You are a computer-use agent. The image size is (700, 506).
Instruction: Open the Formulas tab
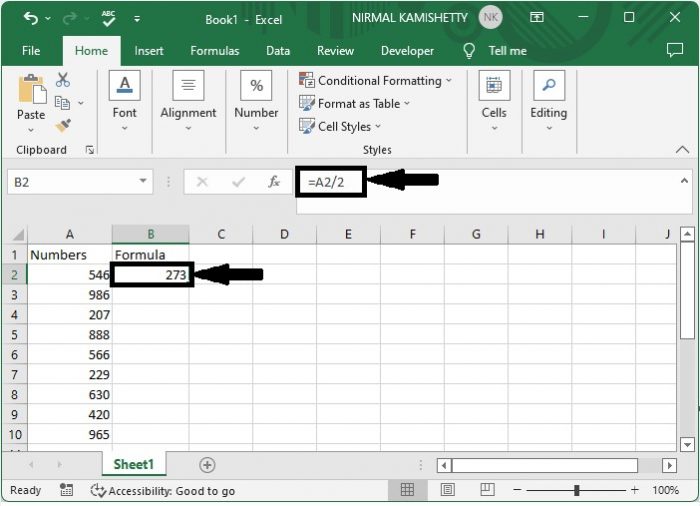tap(215, 51)
